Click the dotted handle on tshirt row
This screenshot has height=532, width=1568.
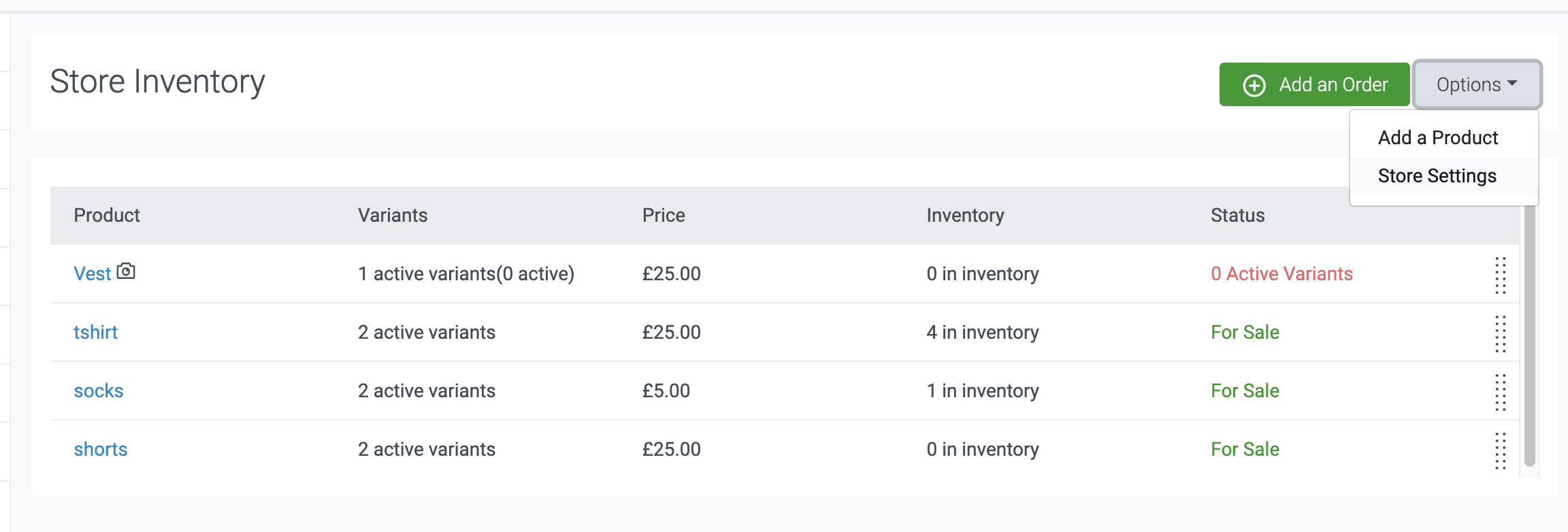click(x=1500, y=333)
